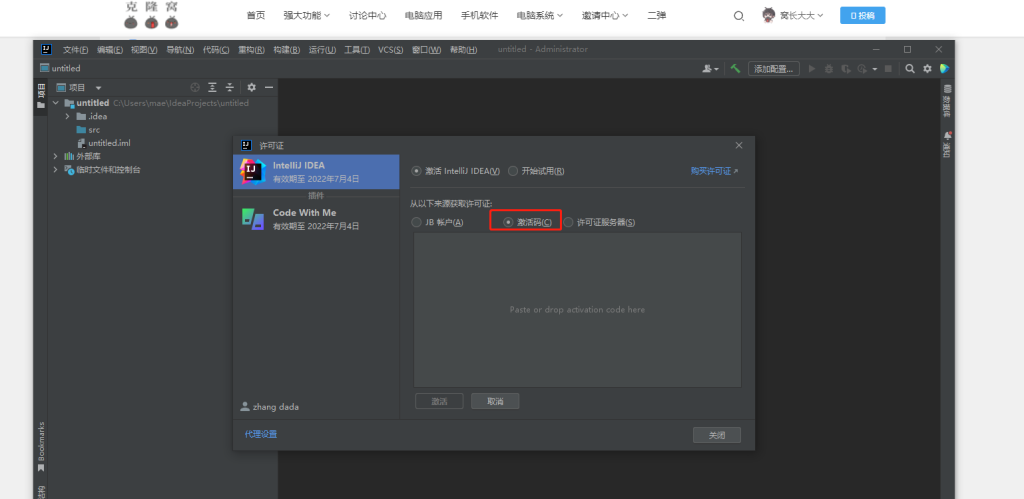Click the Buy license (购买许可证) link
The height and width of the screenshot is (499, 1024).
click(x=714, y=171)
